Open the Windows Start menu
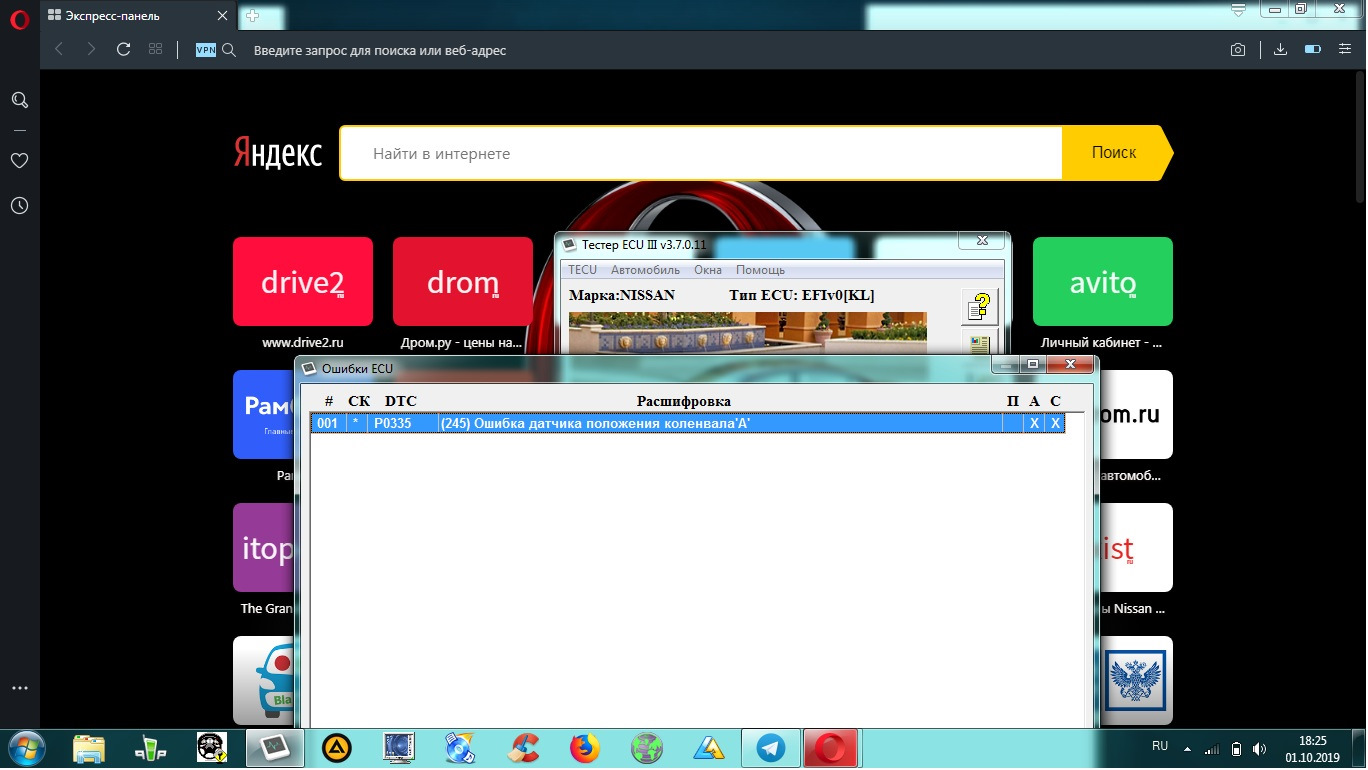This screenshot has height=770, width=1368. coord(25,748)
